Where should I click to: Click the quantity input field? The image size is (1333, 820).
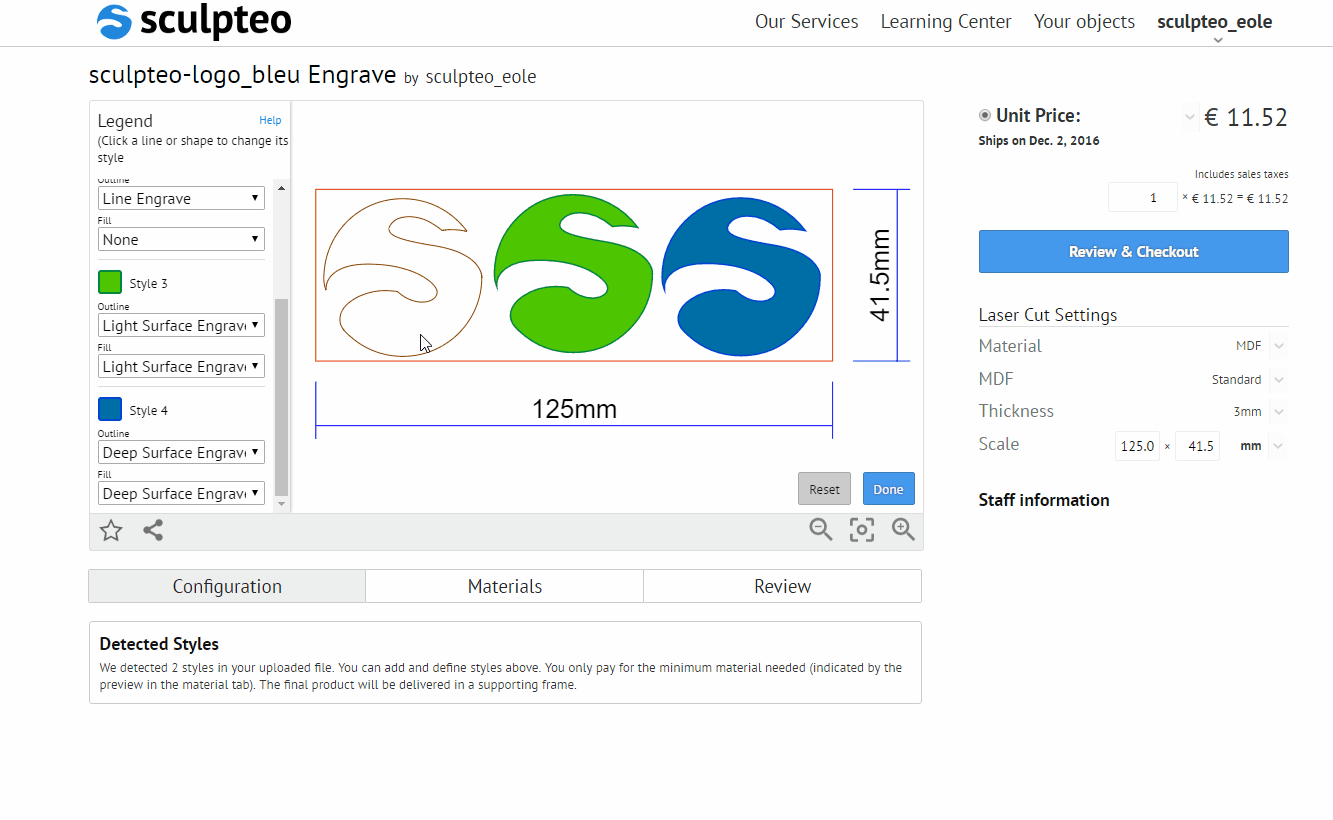click(x=1143, y=197)
